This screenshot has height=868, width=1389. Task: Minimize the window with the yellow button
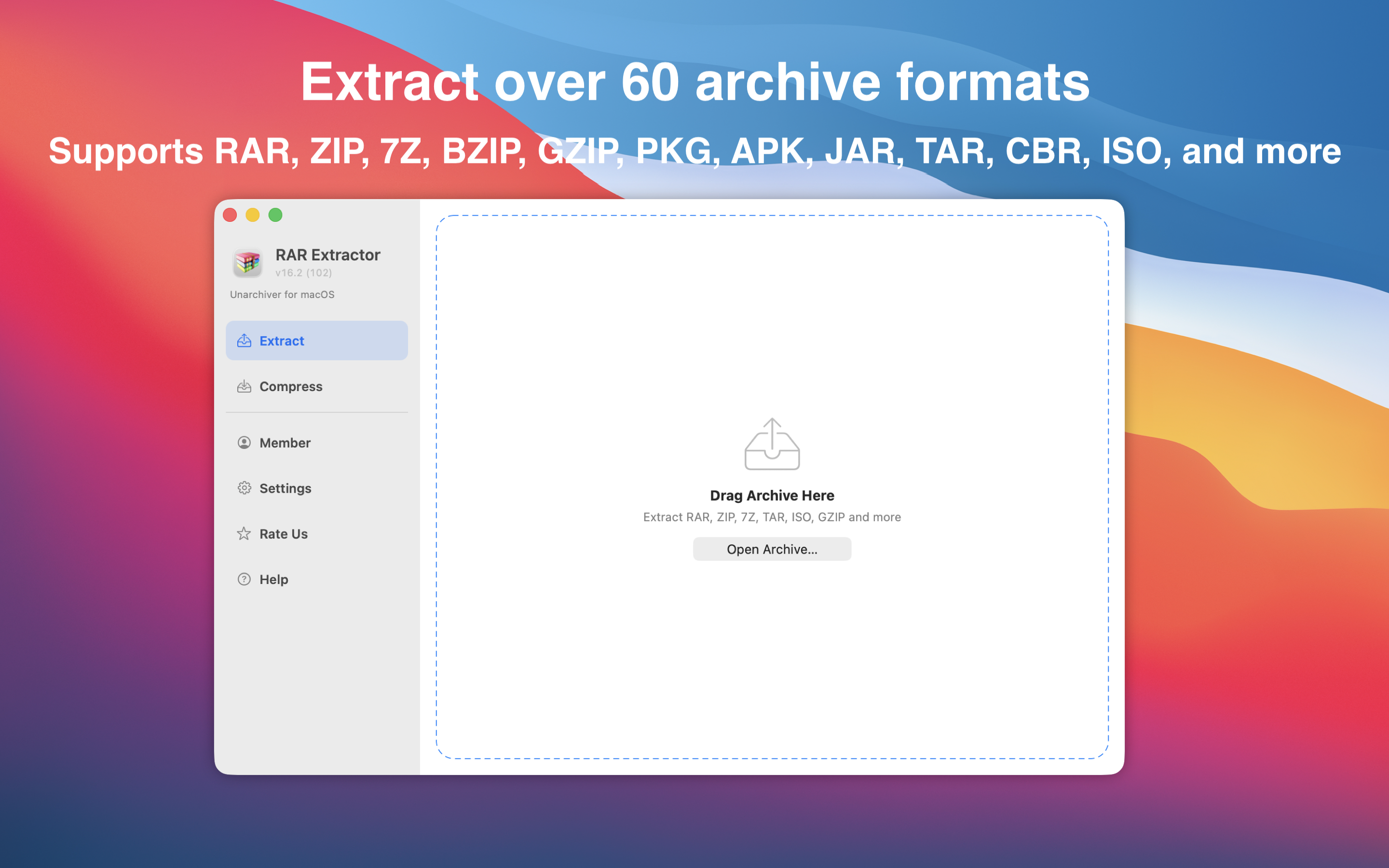pyautogui.click(x=253, y=215)
